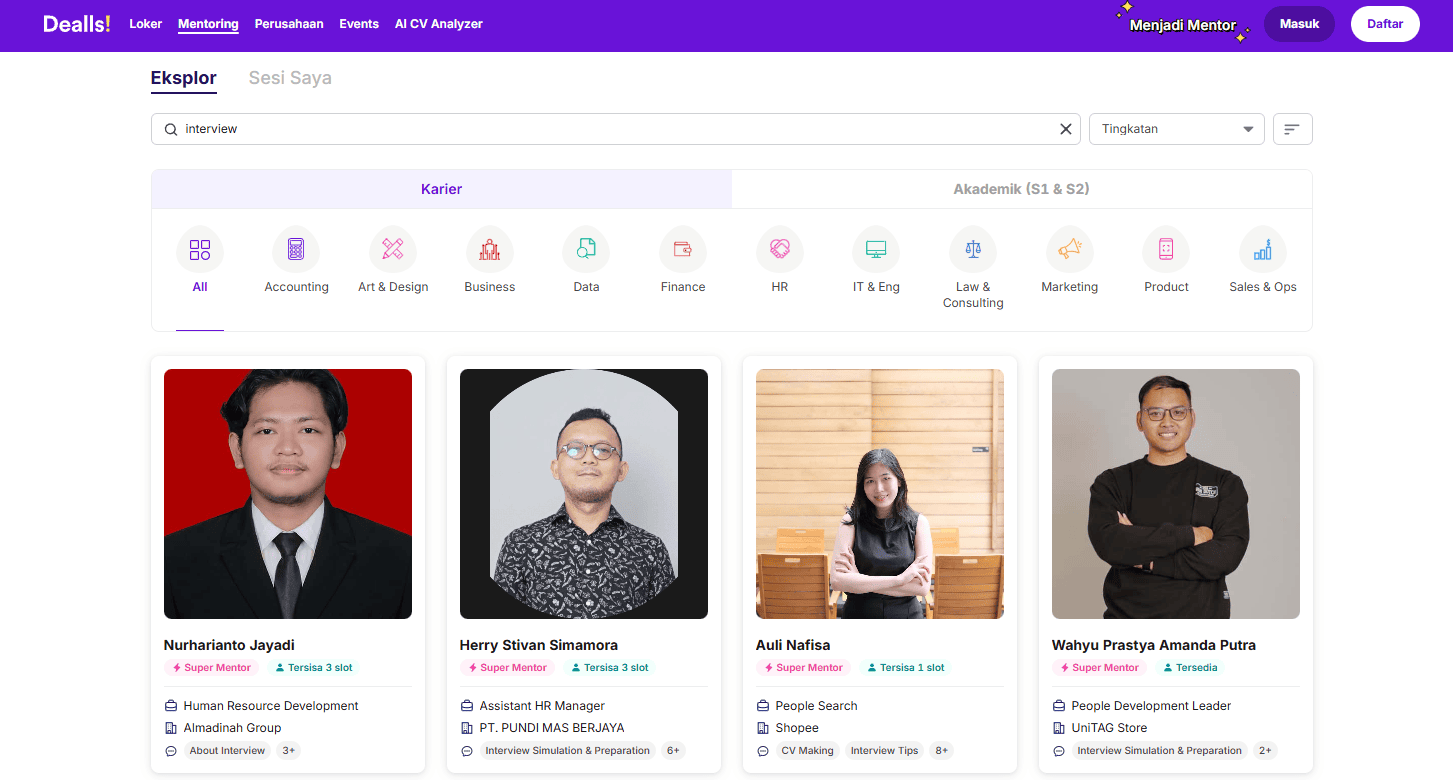Click 'Almadinah Group' company text
This screenshot has width=1453, height=780.
232,728
